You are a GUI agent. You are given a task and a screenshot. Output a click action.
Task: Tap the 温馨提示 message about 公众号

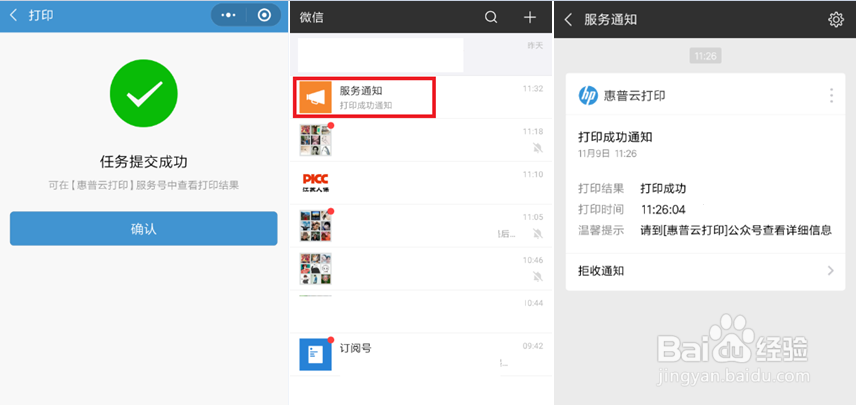(736, 230)
